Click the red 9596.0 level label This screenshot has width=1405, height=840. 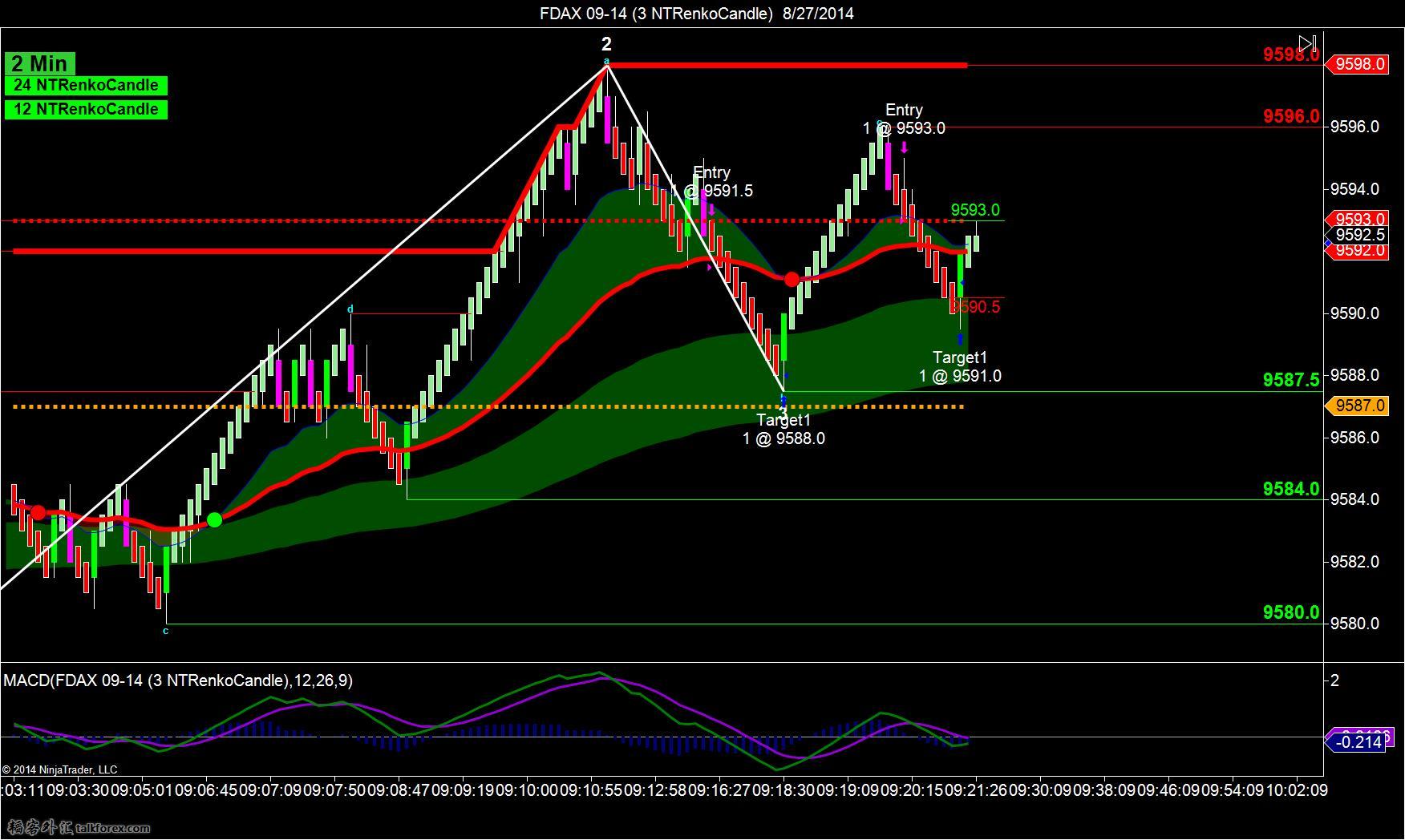(x=1291, y=116)
